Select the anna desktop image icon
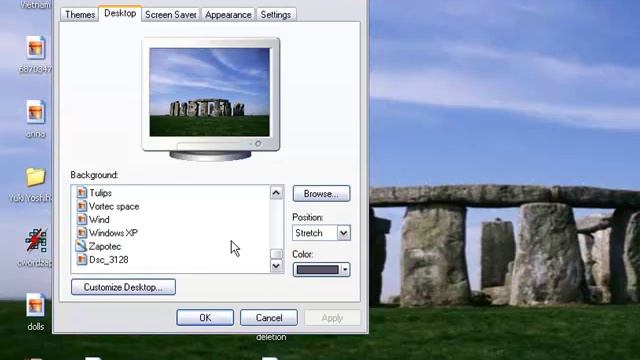Image resolution: width=640 pixels, height=360 pixels. 36,112
